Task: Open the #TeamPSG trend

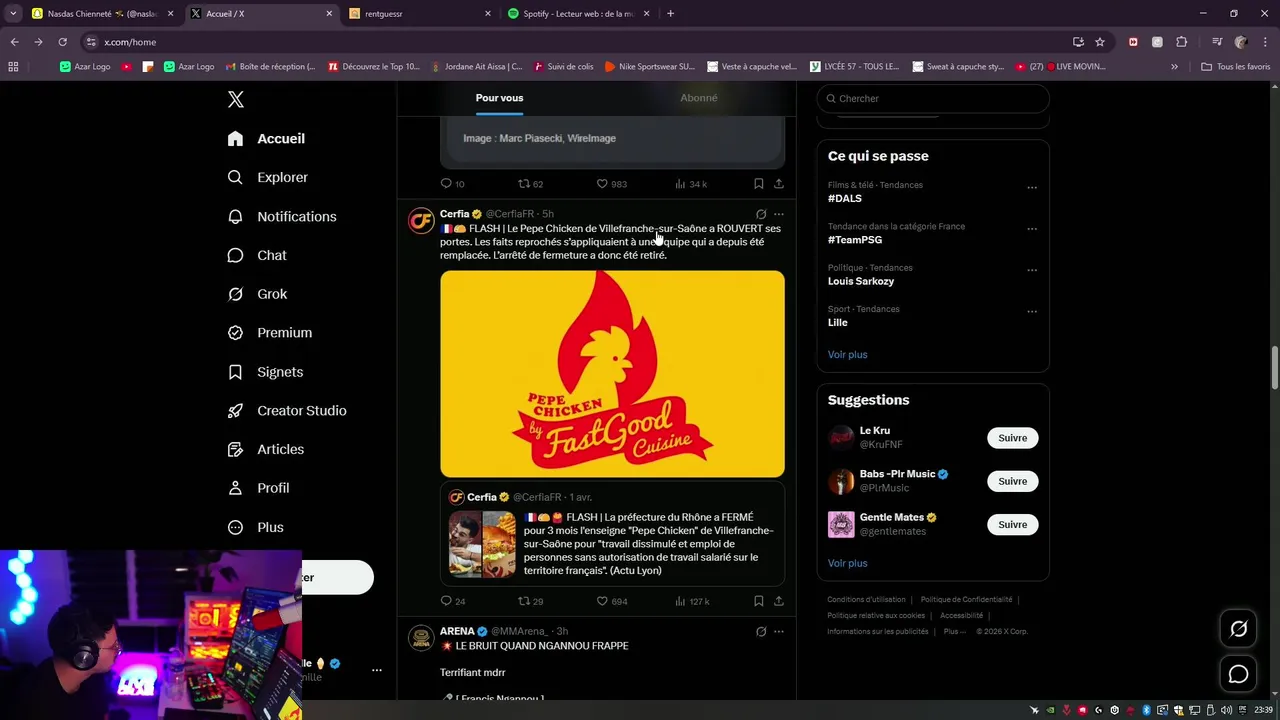Action: [x=855, y=240]
